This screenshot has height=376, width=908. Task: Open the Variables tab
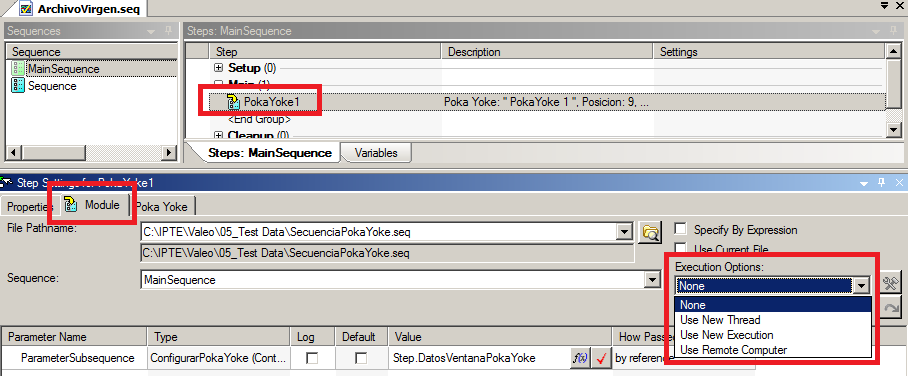pyautogui.click(x=376, y=153)
